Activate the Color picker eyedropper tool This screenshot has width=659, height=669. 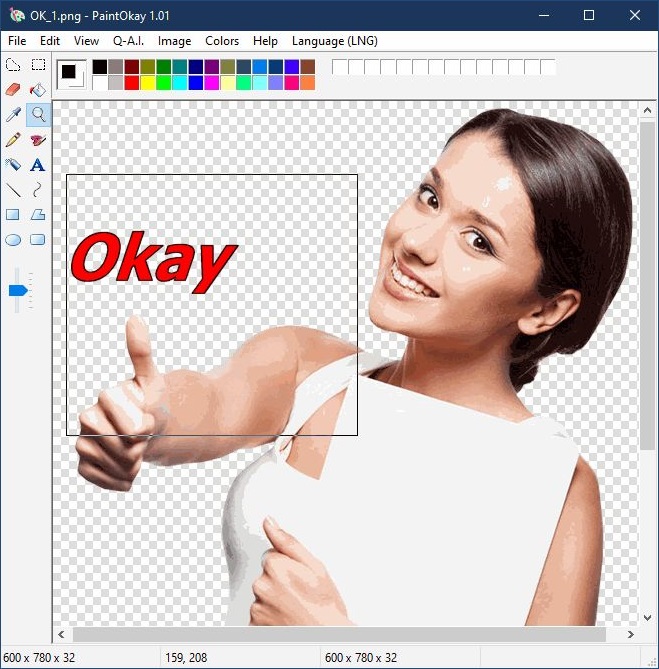click(13, 115)
